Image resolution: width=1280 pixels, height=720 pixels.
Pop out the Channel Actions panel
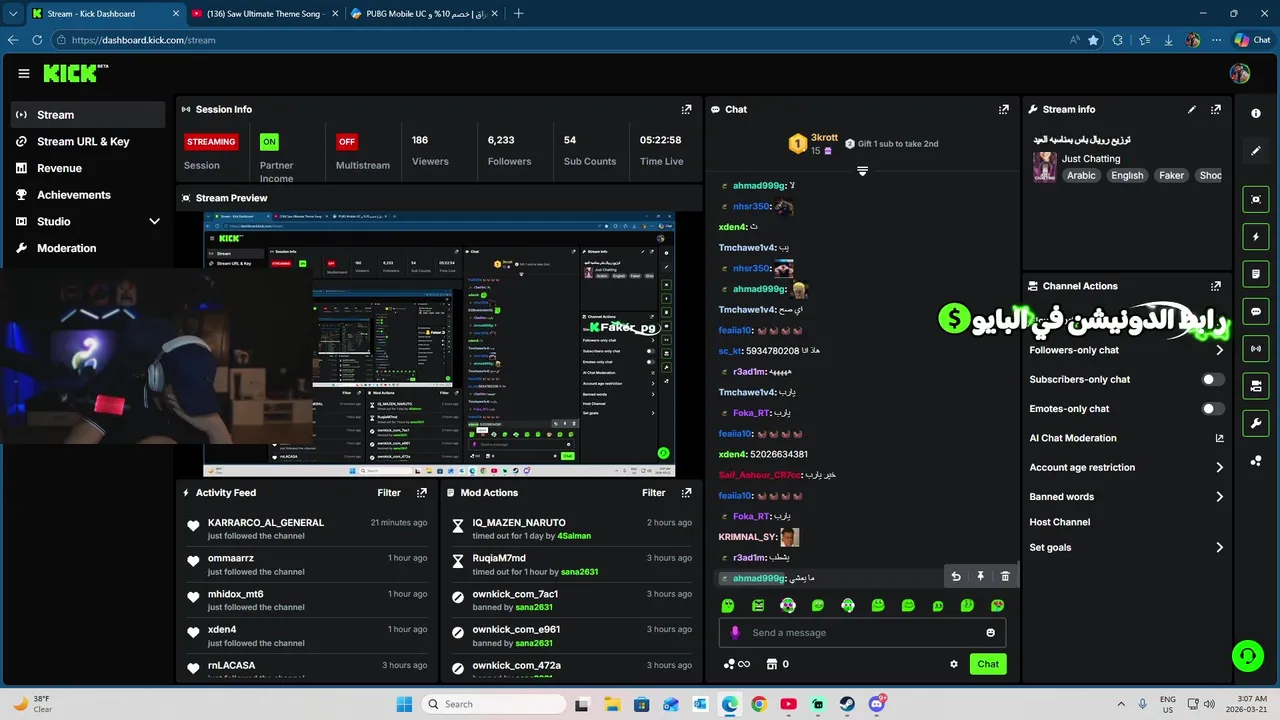[1216, 286]
